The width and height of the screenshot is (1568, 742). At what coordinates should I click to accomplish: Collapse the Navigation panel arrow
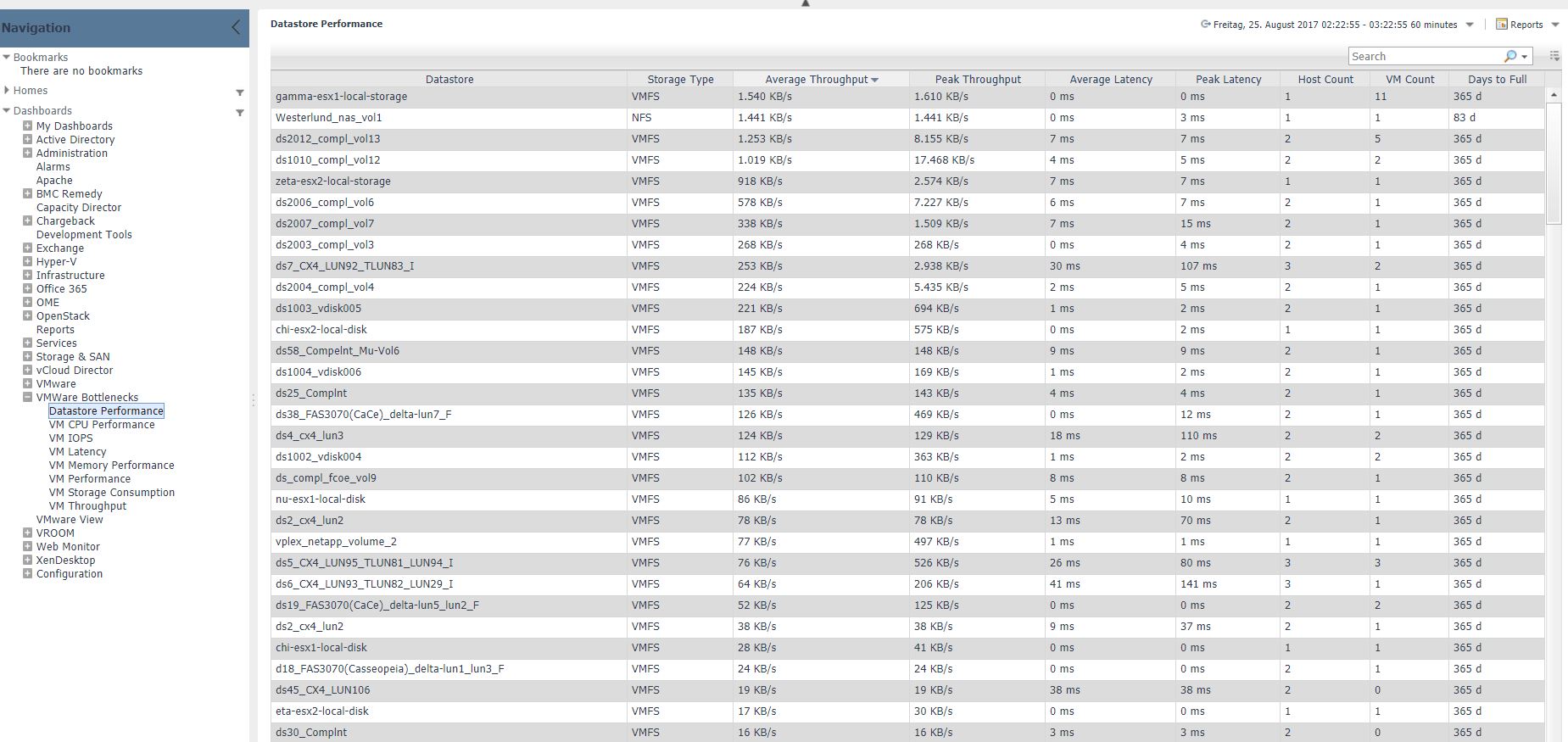pyautogui.click(x=236, y=27)
